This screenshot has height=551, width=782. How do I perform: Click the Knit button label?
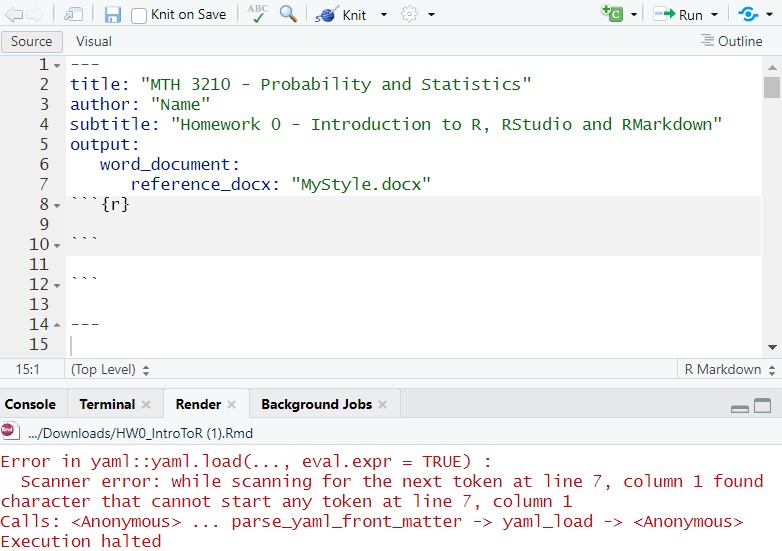point(354,15)
